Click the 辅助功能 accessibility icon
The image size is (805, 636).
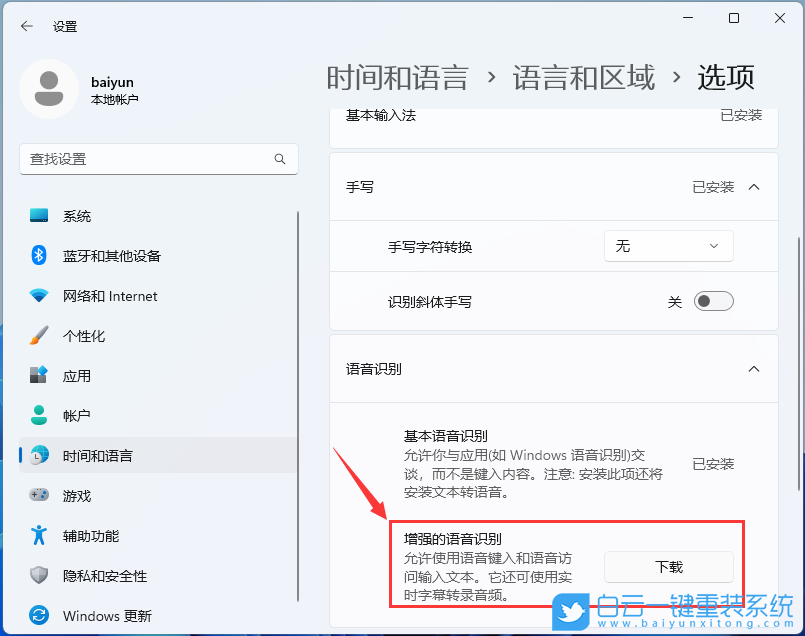pos(39,535)
